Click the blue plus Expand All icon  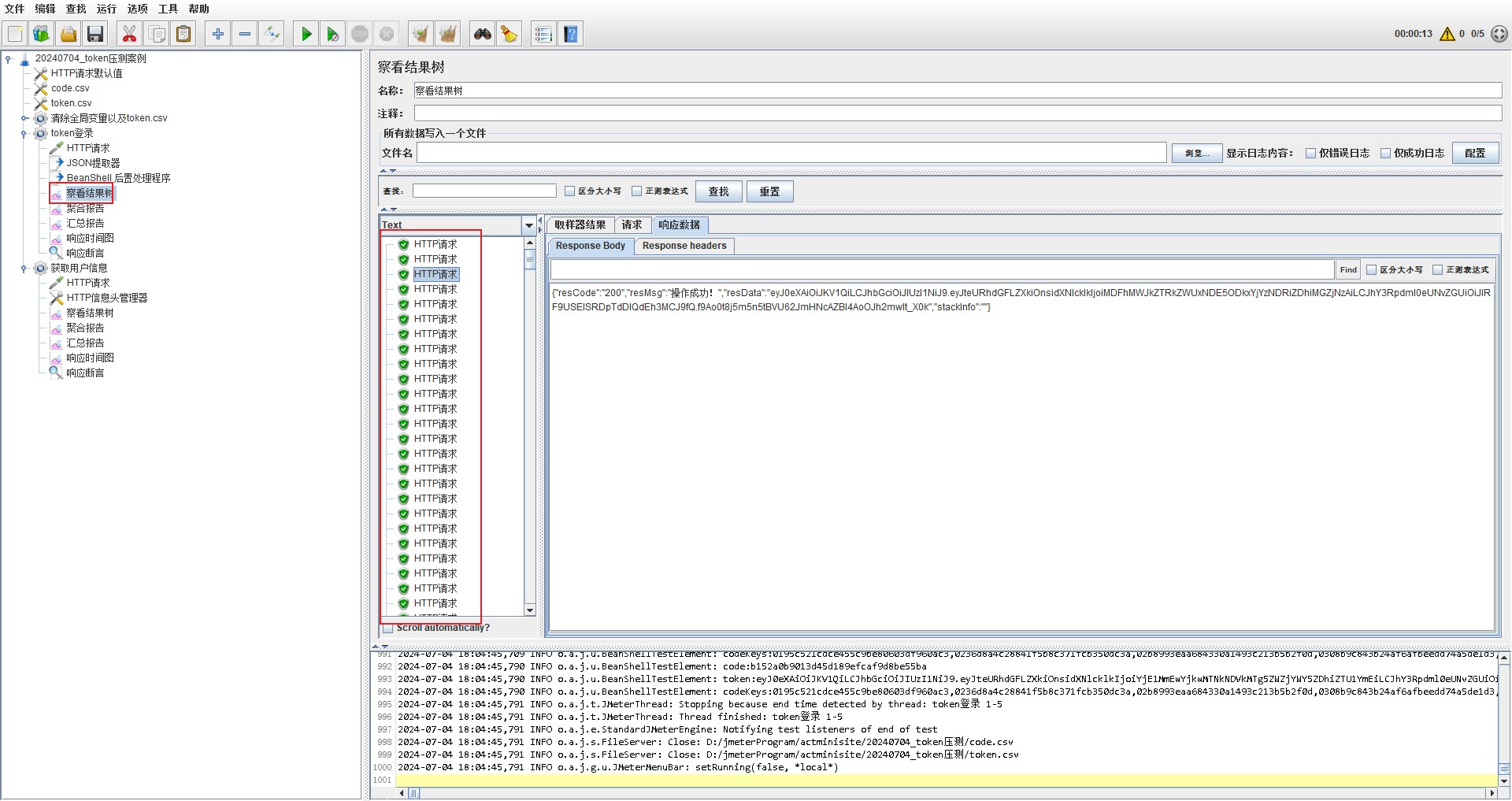(x=218, y=34)
